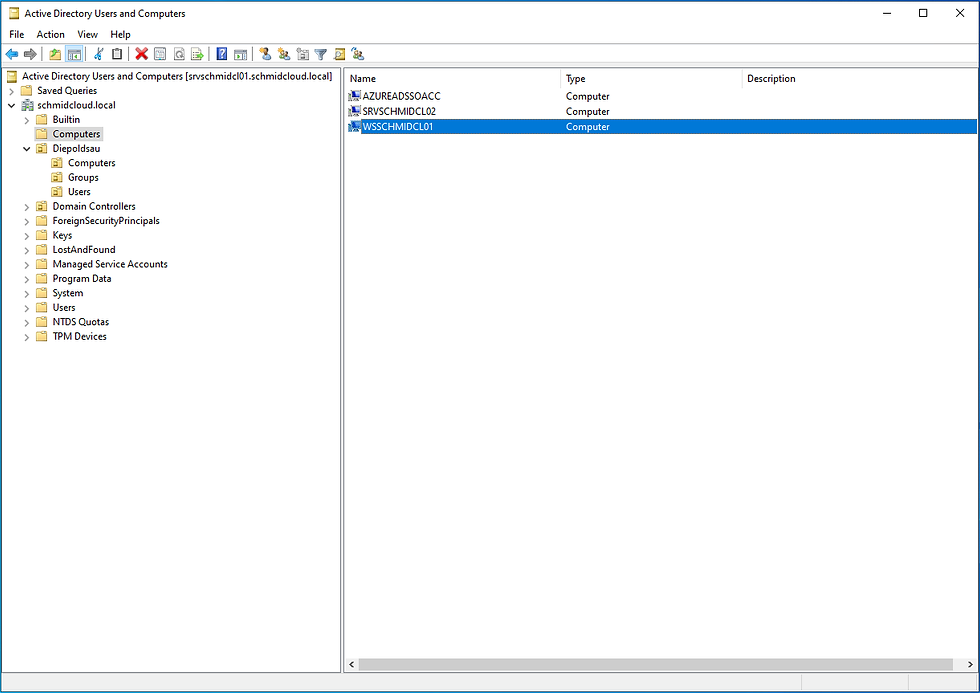Select the Computers container under schmidcloud.local
The height and width of the screenshot is (693, 980).
76,134
